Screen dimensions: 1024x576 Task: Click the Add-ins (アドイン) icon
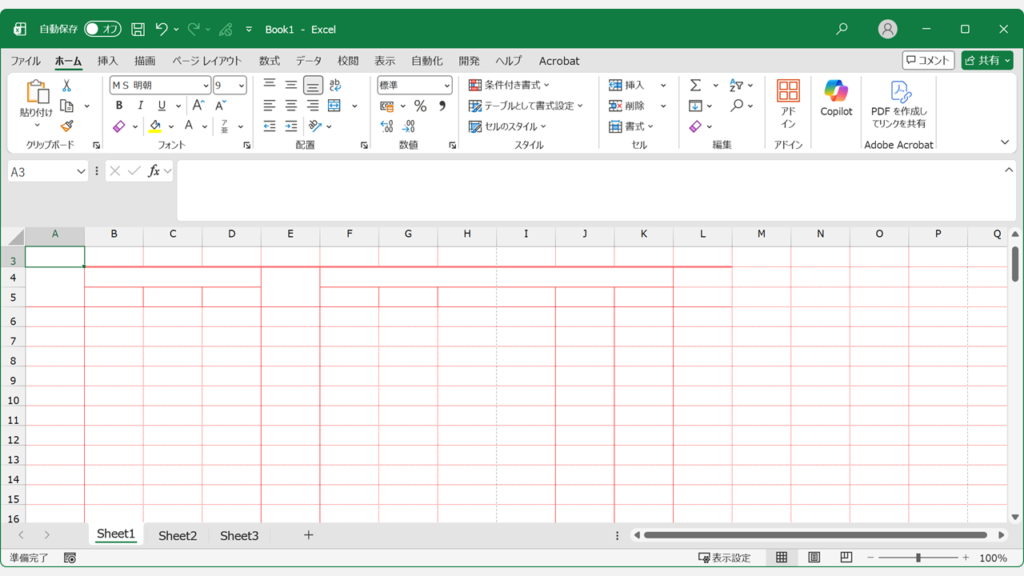click(x=788, y=104)
